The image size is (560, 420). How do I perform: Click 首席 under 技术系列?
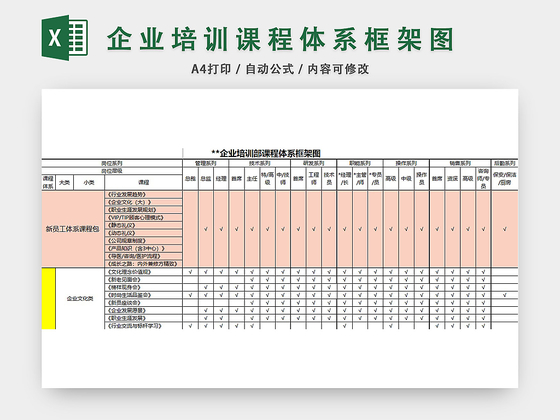coord(236,178)
